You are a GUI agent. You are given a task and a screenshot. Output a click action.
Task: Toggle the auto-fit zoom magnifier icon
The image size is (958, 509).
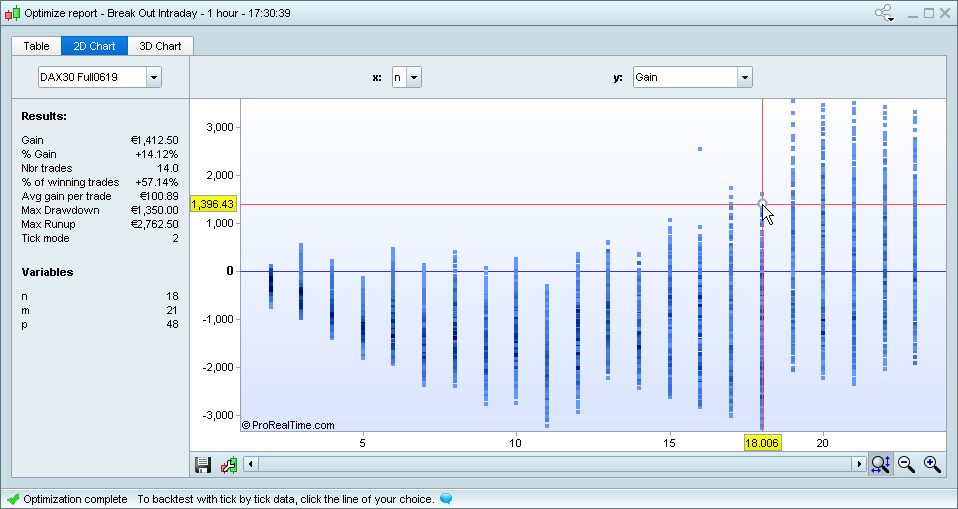(880, 464)
